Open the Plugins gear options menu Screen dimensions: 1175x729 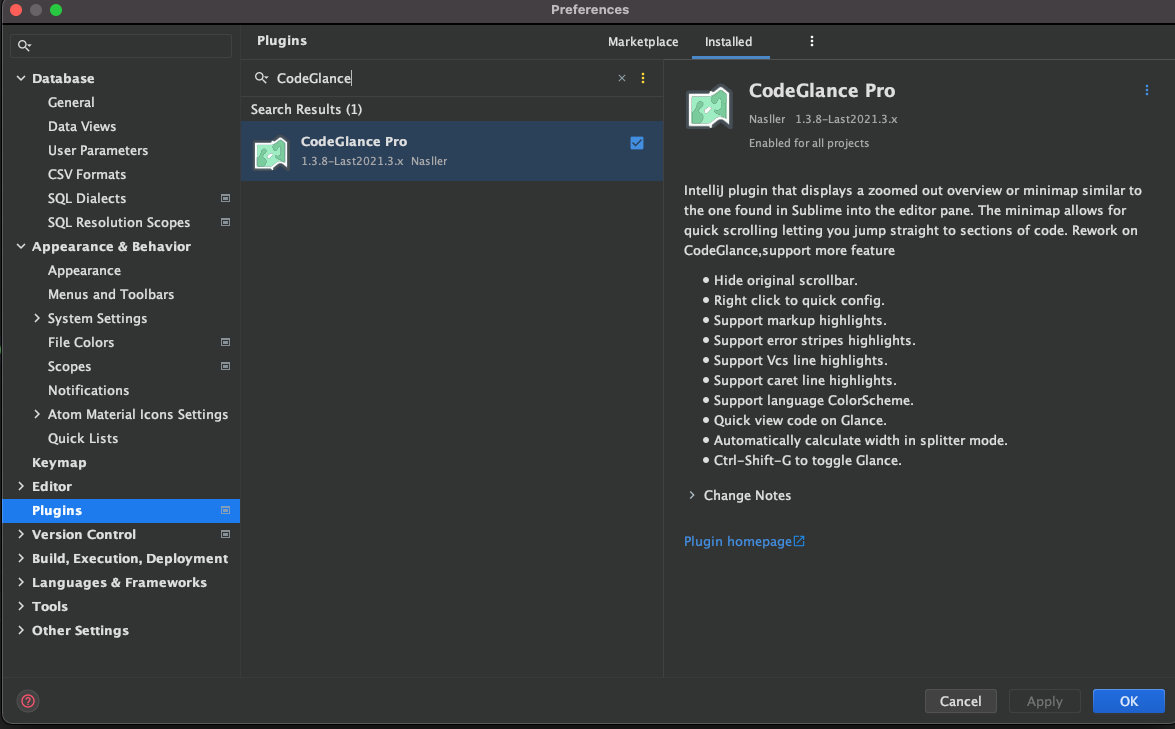[812, 41]
